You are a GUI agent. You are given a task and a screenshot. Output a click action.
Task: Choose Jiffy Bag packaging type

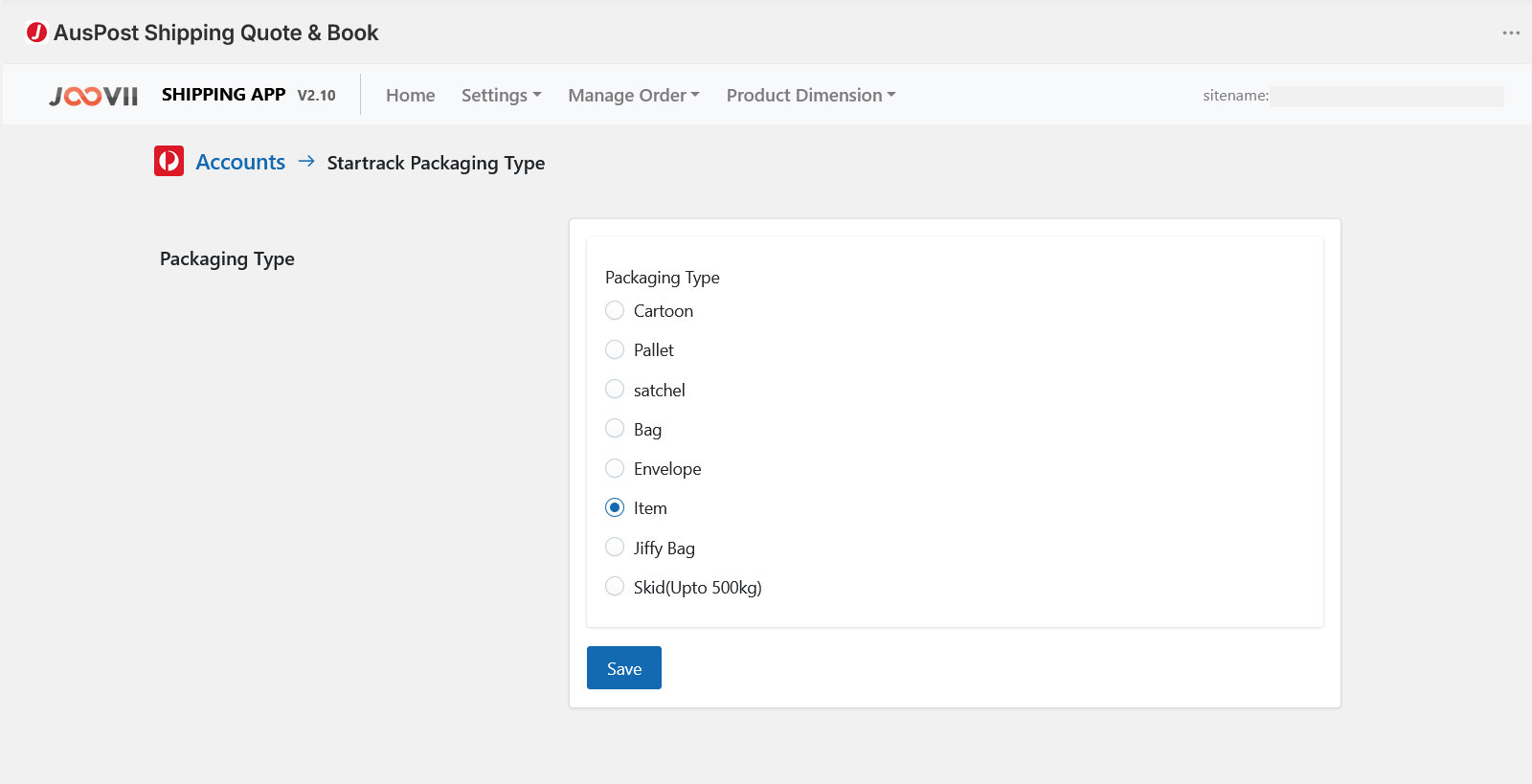tap(615, 548)
